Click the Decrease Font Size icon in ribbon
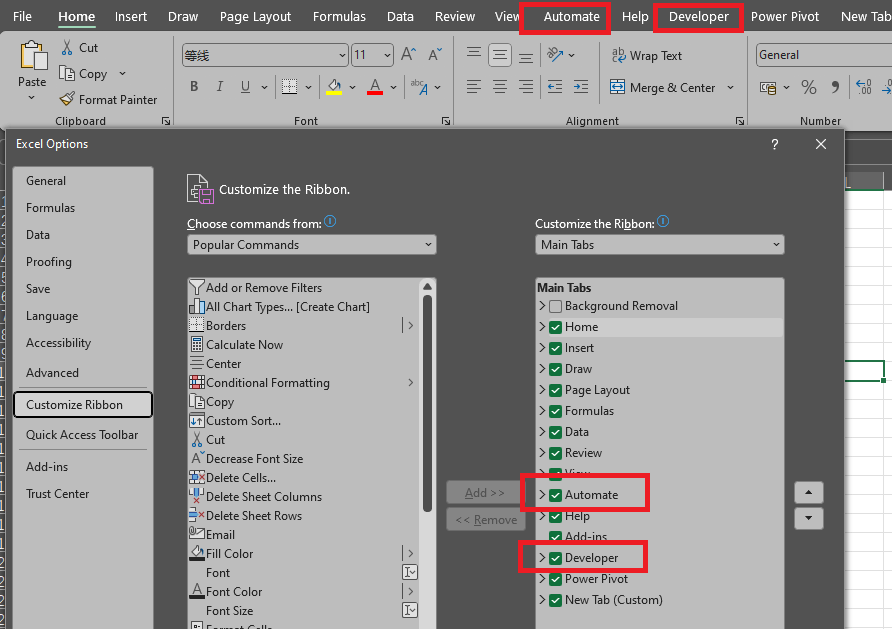 click(x=435, y=55)
